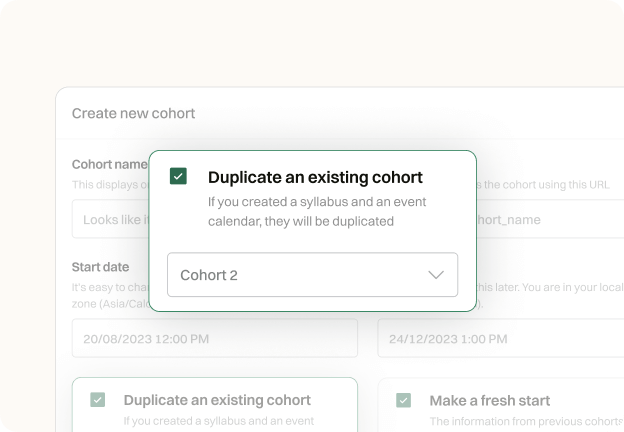This screenshot has width=624, height=432.
Task: Click the Create new cohort heading
Action: (x=133, y=113)
